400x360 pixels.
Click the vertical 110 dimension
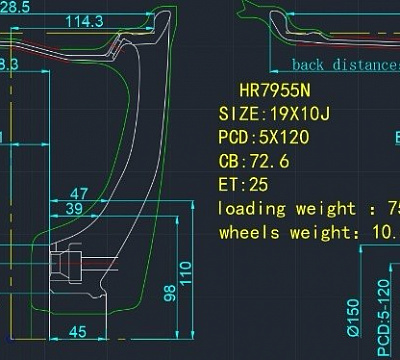click(x=186, y=273)
